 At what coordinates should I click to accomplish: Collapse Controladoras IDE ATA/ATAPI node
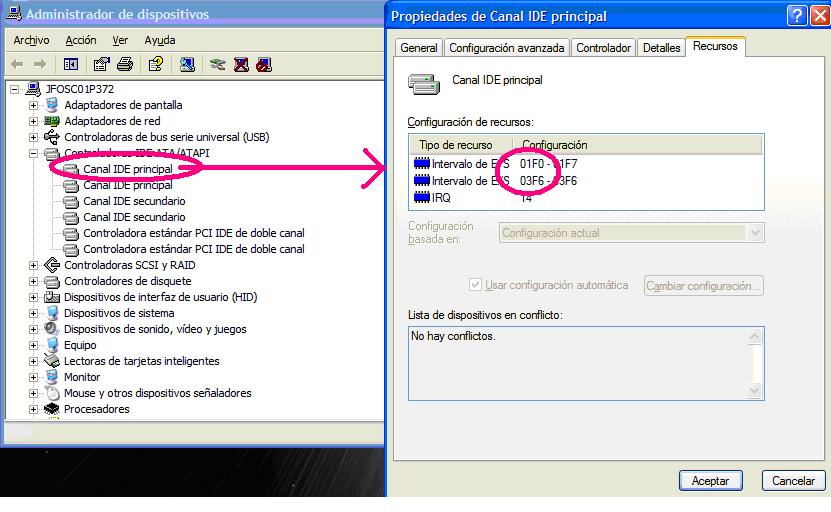[33, 153]
